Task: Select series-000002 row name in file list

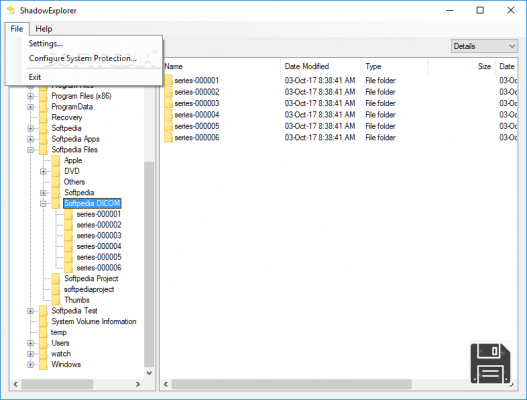Action: point(197,92)
